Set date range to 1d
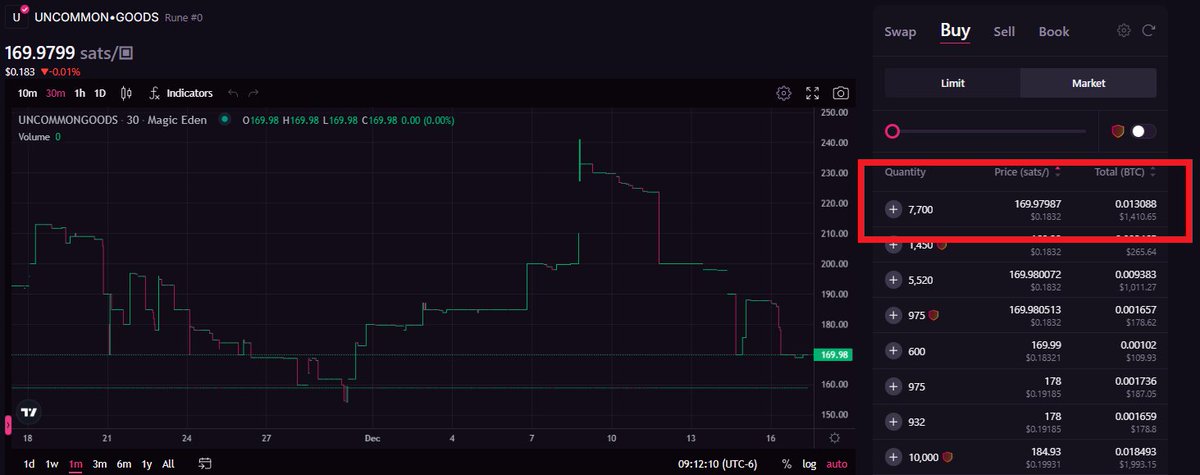 (x=29, y=464)
